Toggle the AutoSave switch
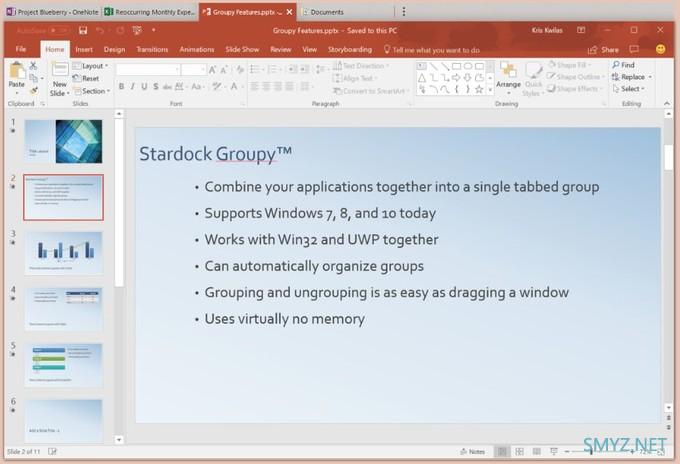 coord(58,30)
